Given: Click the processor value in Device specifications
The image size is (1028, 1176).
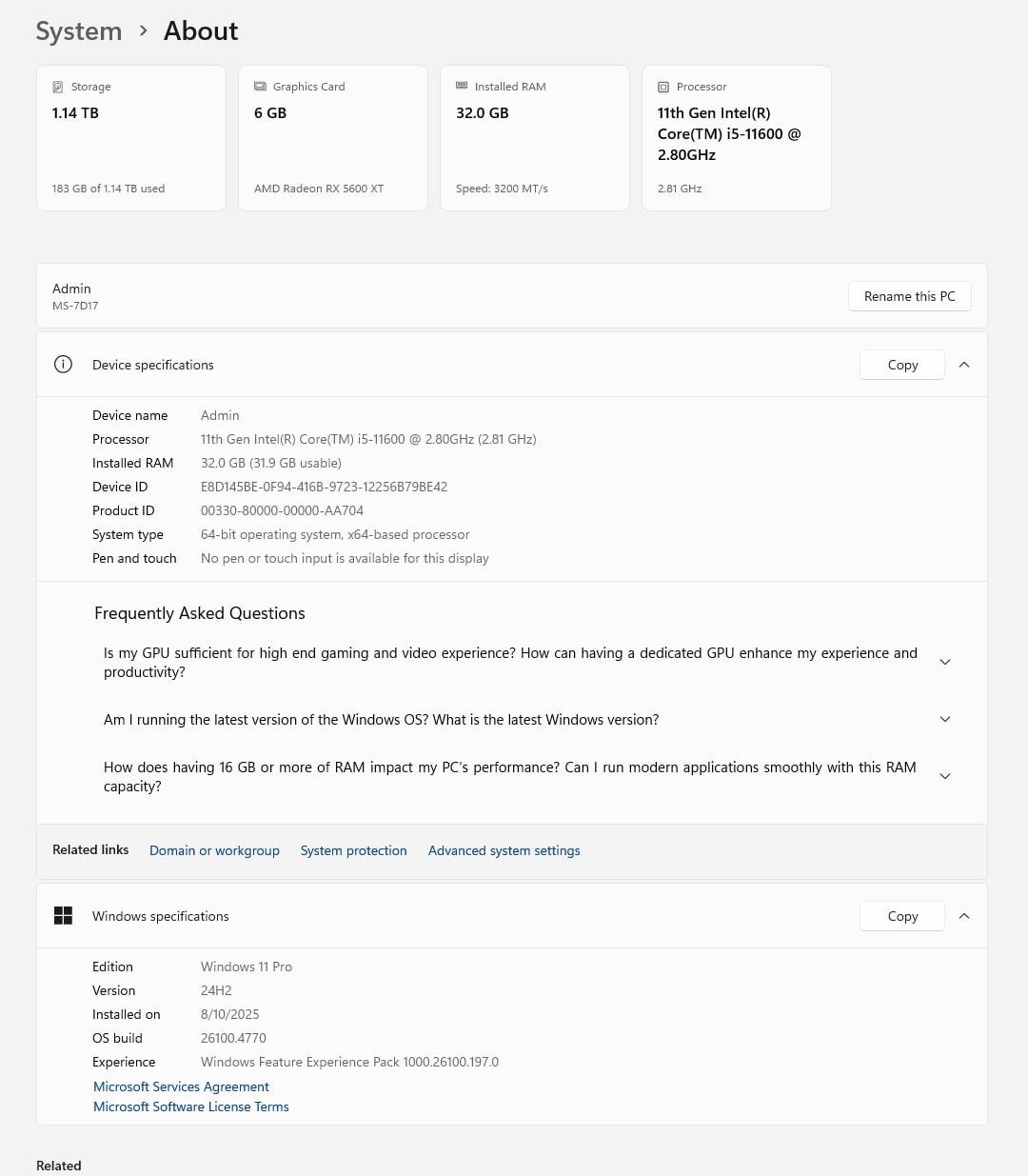Looking at the screenshot, I should [x=368, y=439].
